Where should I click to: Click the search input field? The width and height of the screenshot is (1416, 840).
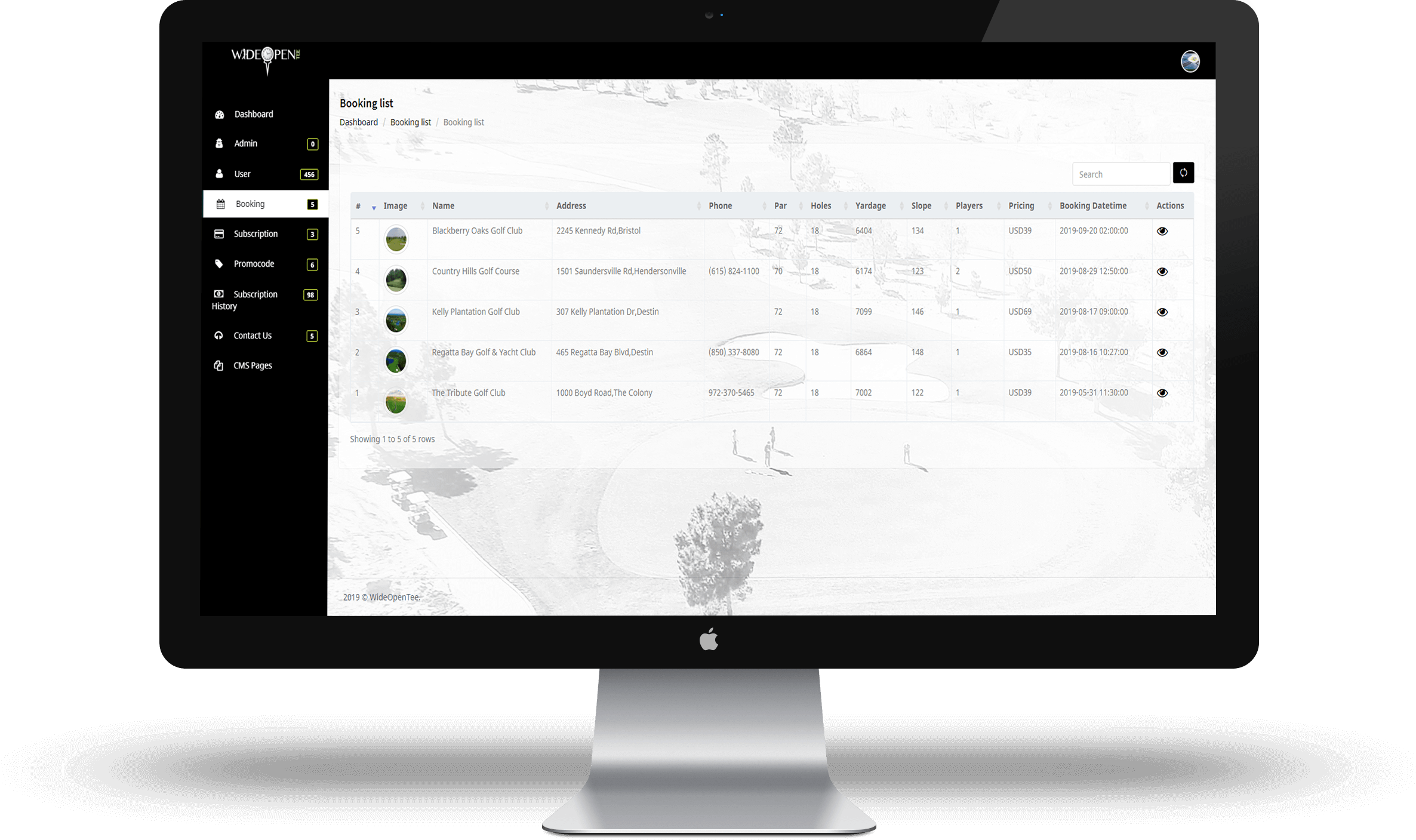[1120, 172]
